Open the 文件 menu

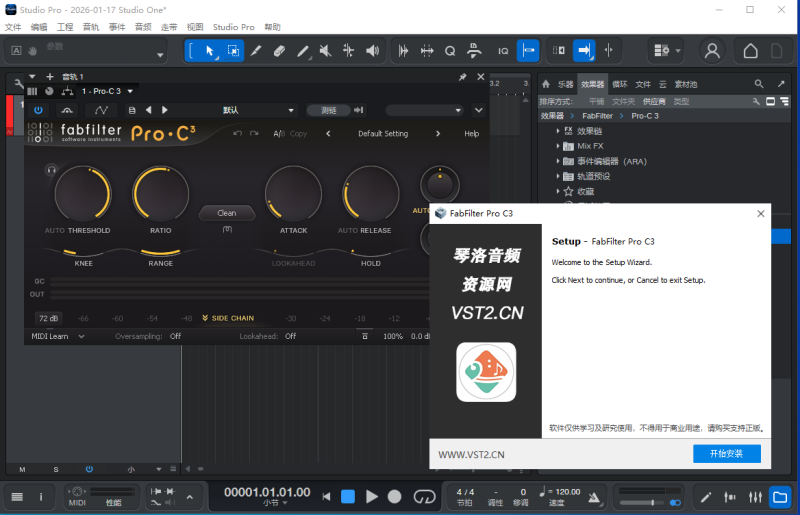click(x=13, y=27)
